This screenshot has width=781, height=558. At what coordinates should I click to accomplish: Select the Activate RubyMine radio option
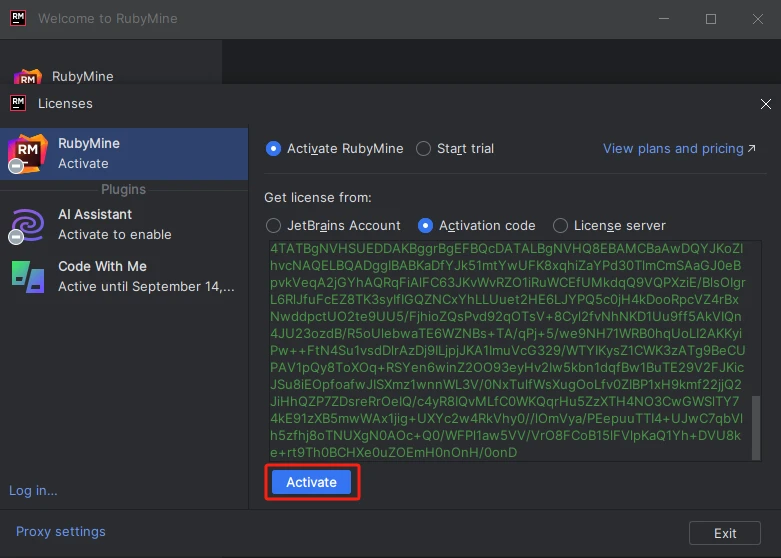point(274,149)
